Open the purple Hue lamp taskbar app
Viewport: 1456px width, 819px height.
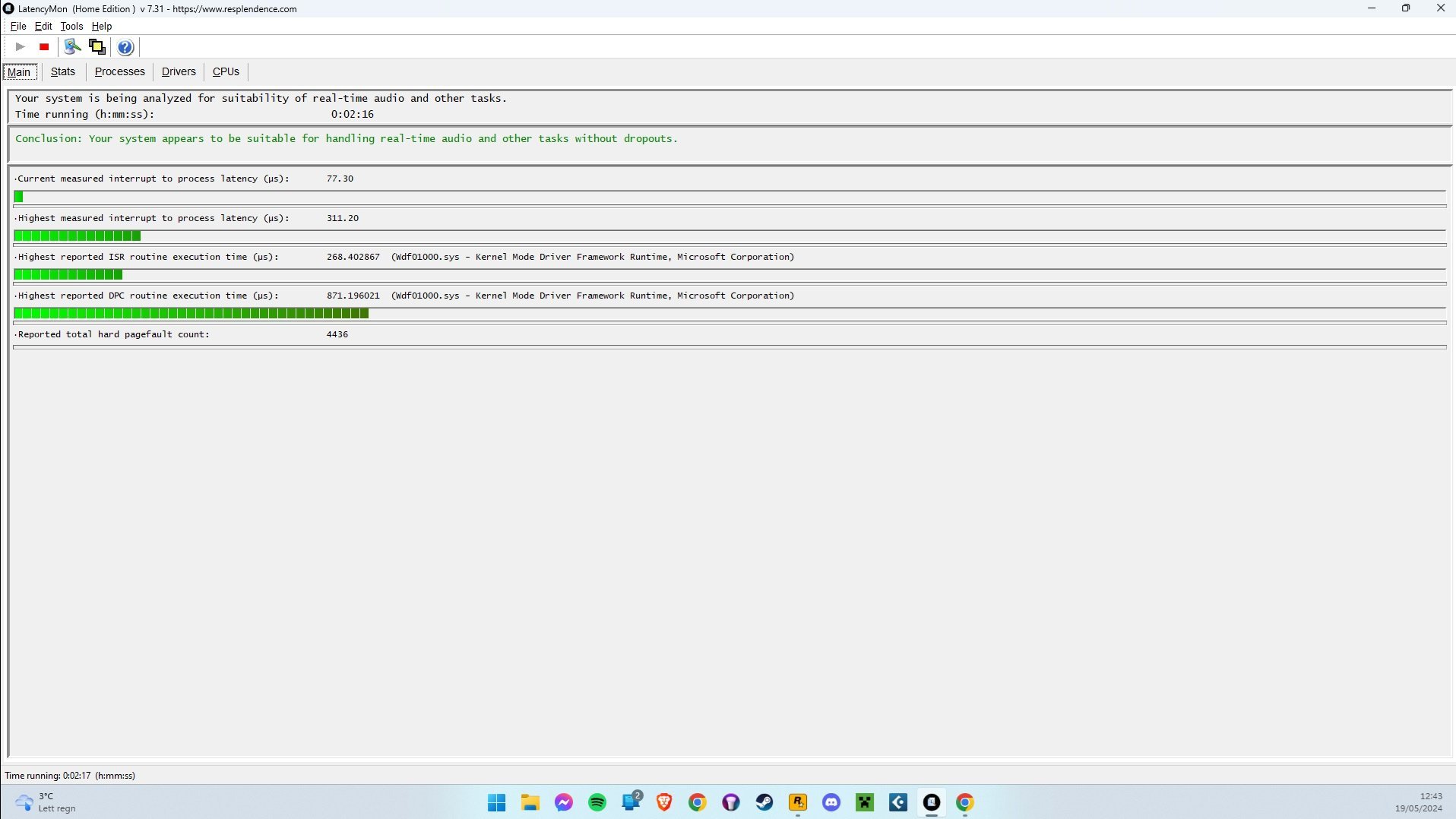(731, 802)
